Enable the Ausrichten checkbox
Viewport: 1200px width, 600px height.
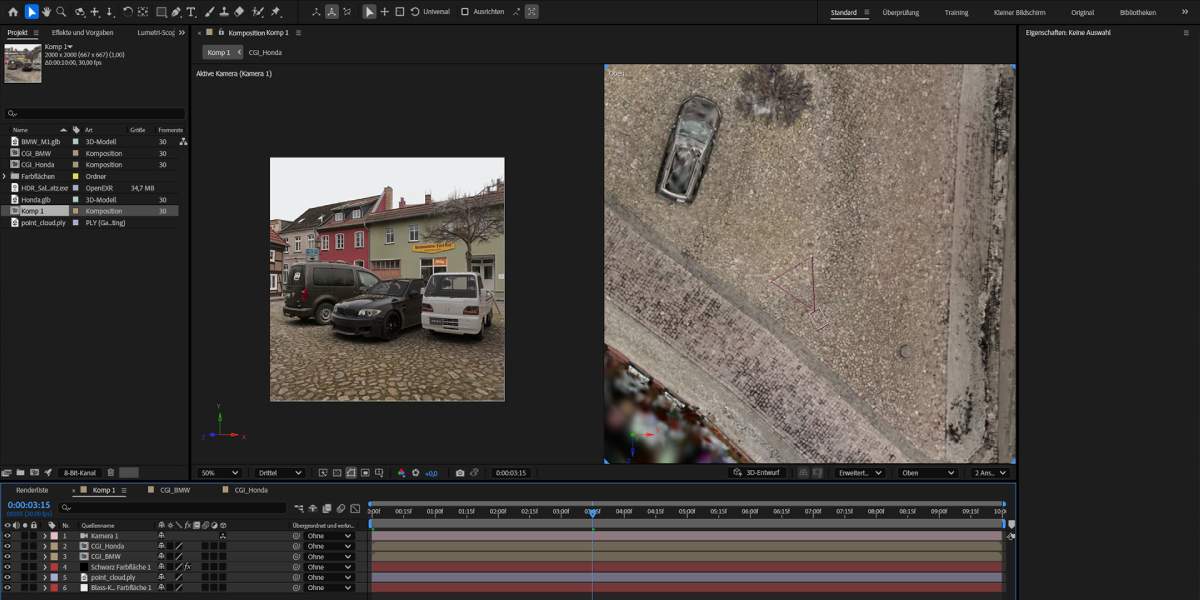coord(465,12)
